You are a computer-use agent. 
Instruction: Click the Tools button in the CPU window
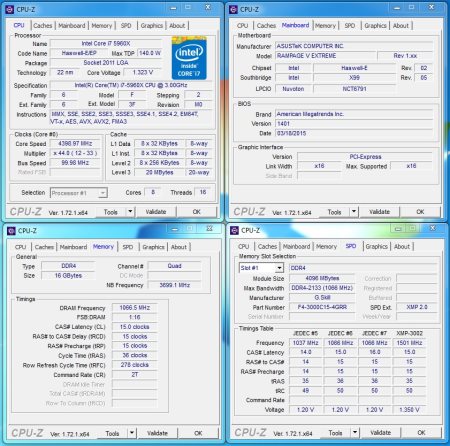pyautogui.click(x=111, y=212)
